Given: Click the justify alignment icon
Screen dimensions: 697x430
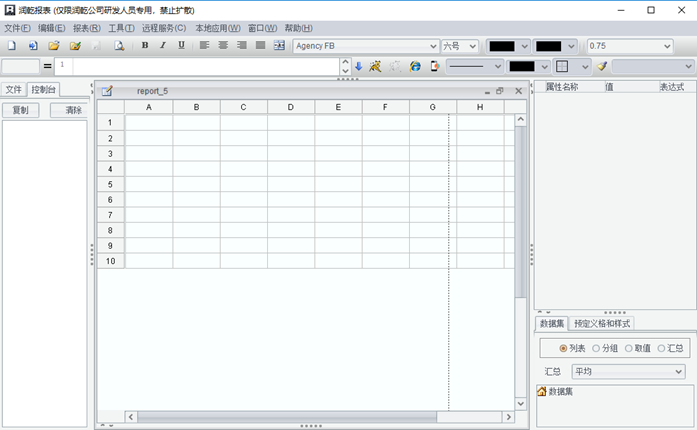Looking at the screenshot, I should pyautogui.click(x=260, y=45).
